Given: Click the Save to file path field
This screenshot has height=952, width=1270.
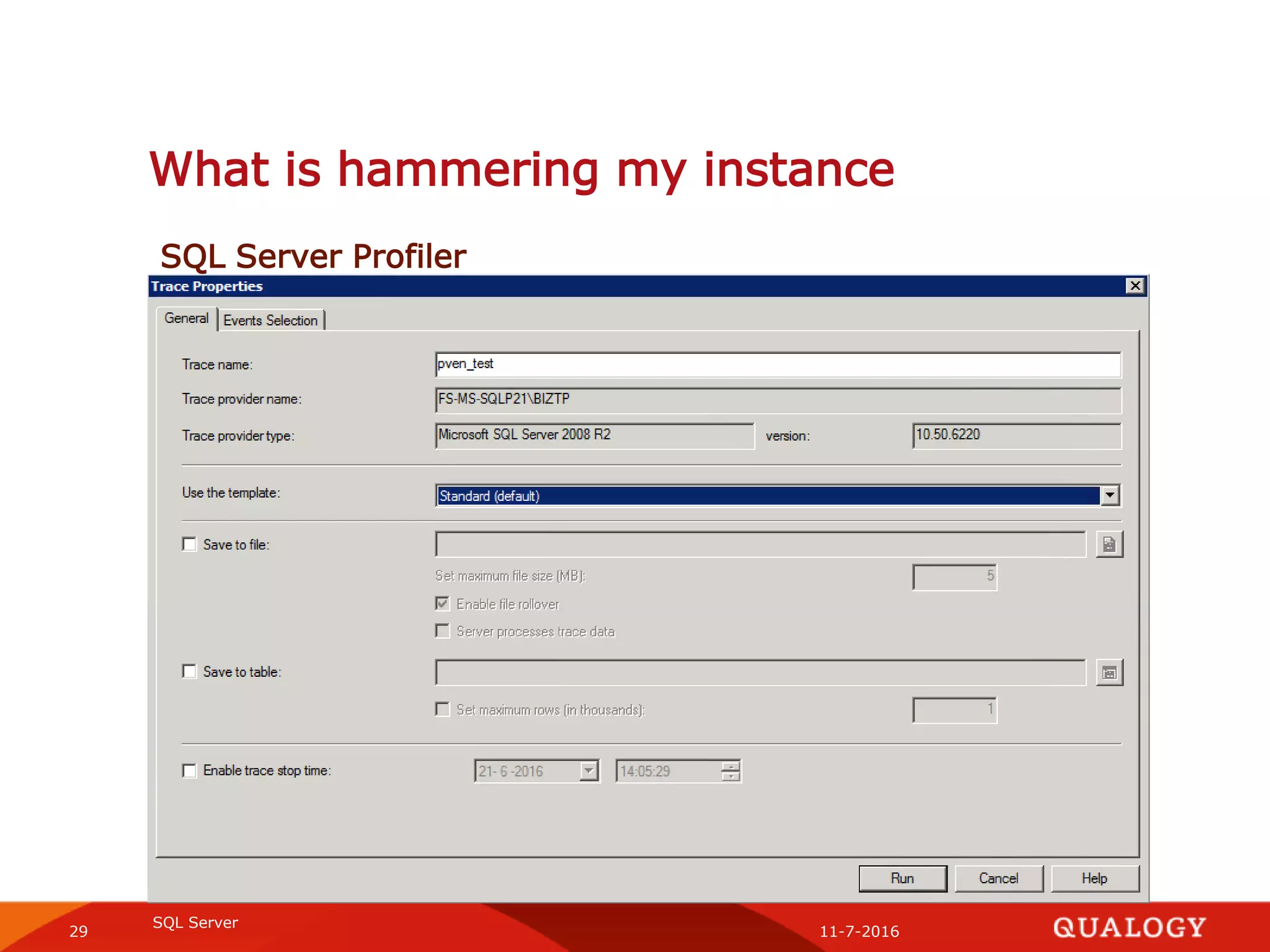Looking at the screenshot, I should (x=760, y=544).
